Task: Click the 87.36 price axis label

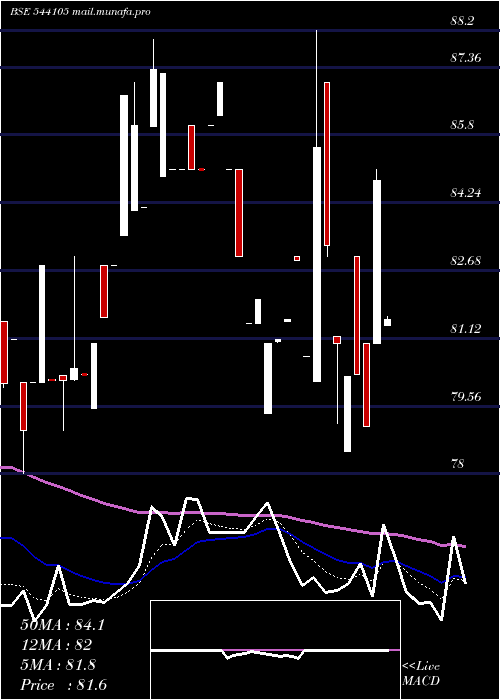Action: point(466,57)
